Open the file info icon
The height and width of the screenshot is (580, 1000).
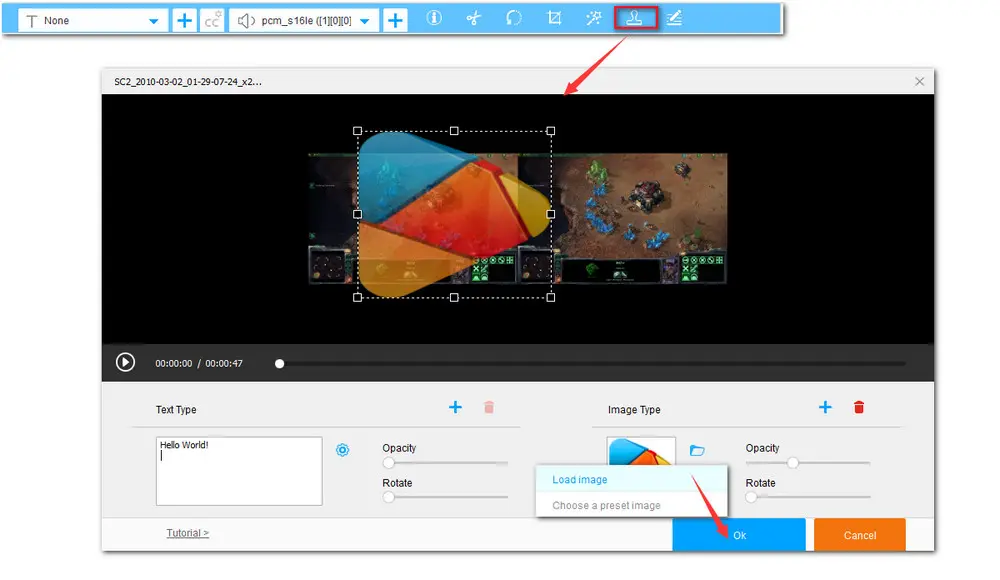(x=434, y=18)
